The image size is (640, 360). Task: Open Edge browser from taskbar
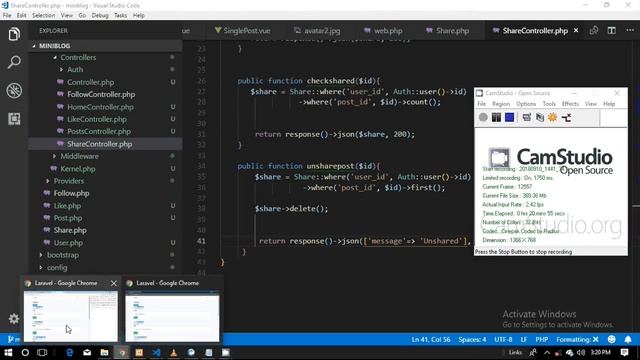point(69,352)
